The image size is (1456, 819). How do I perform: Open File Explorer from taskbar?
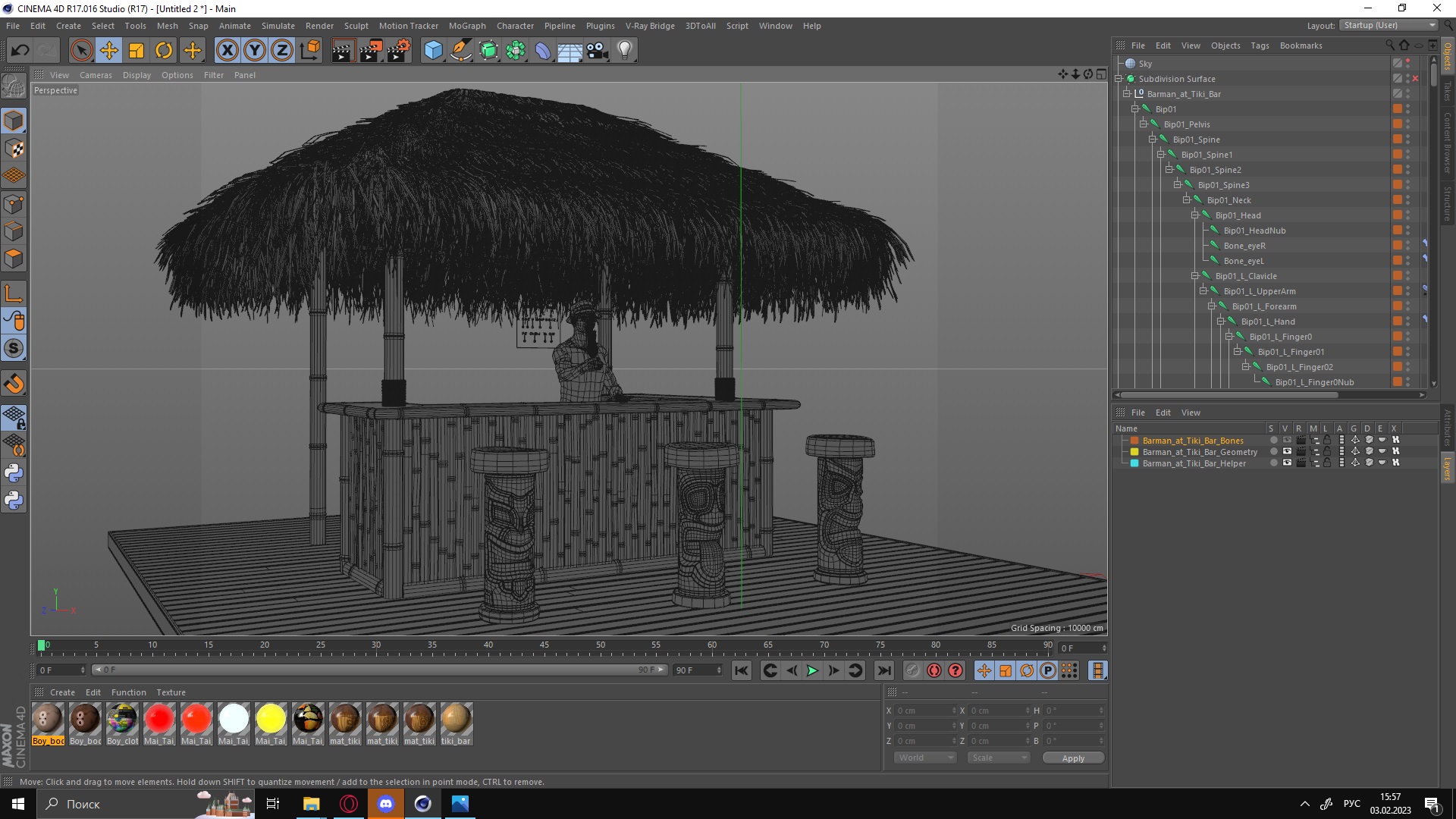pyautogui.click(x=311, y=804)
